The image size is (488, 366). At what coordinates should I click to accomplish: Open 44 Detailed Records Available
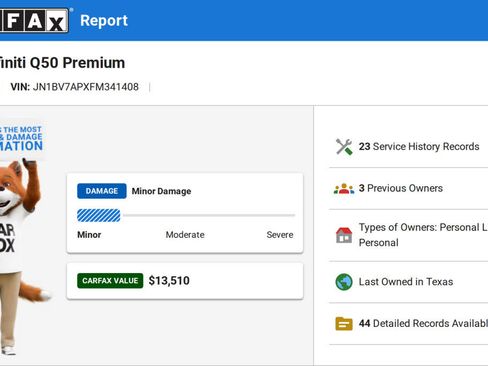tap(423, 323)
